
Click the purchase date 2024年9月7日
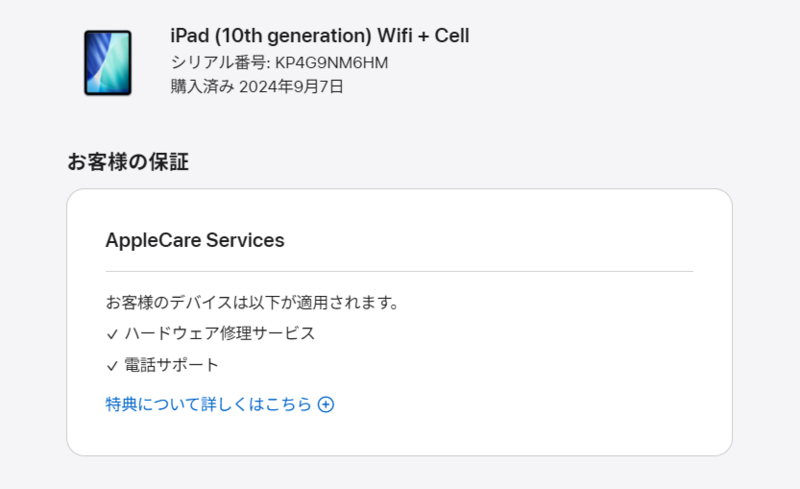point(291,86)
